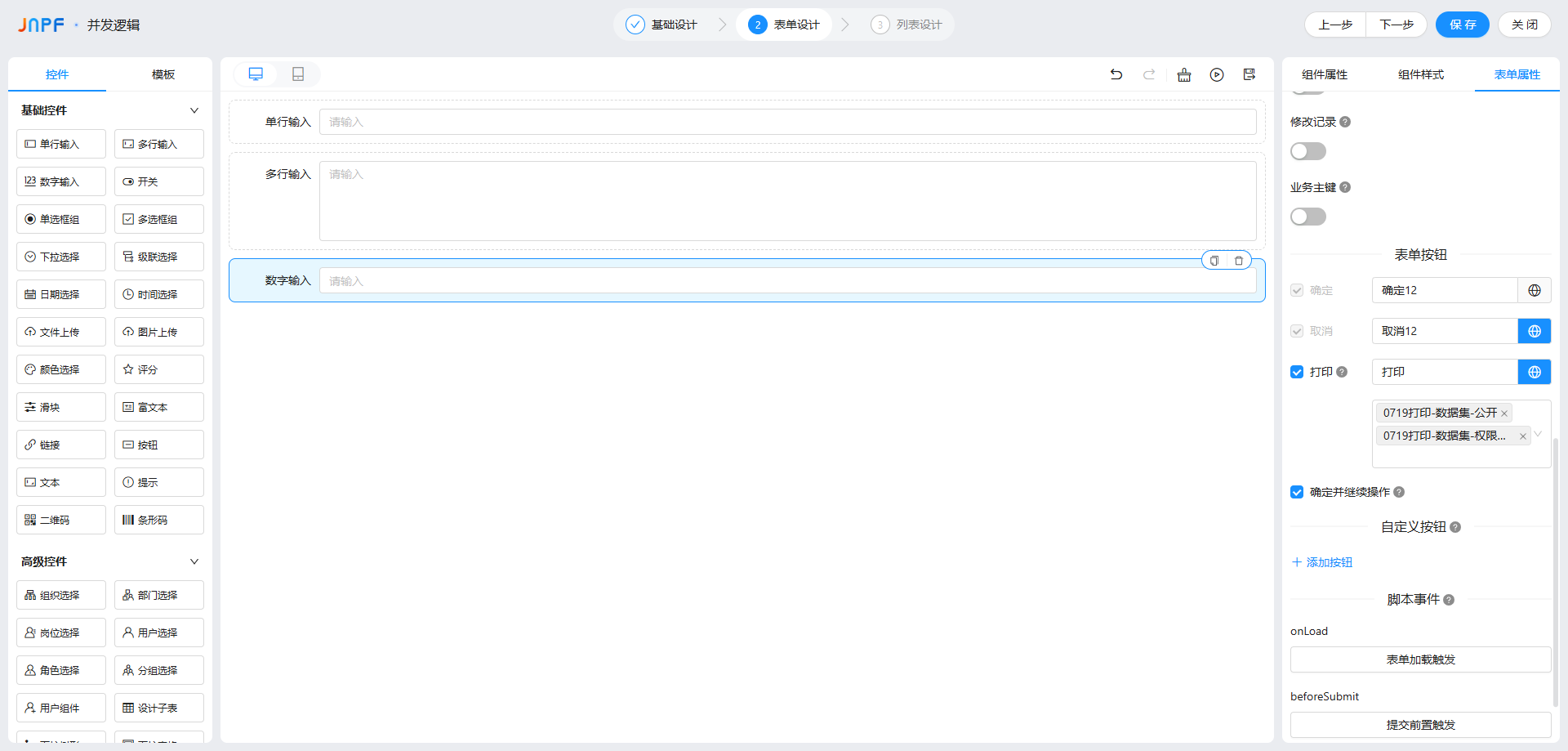Add the 级联选择 control
This screenshot has width=1568, height=751.
[159, 257]
